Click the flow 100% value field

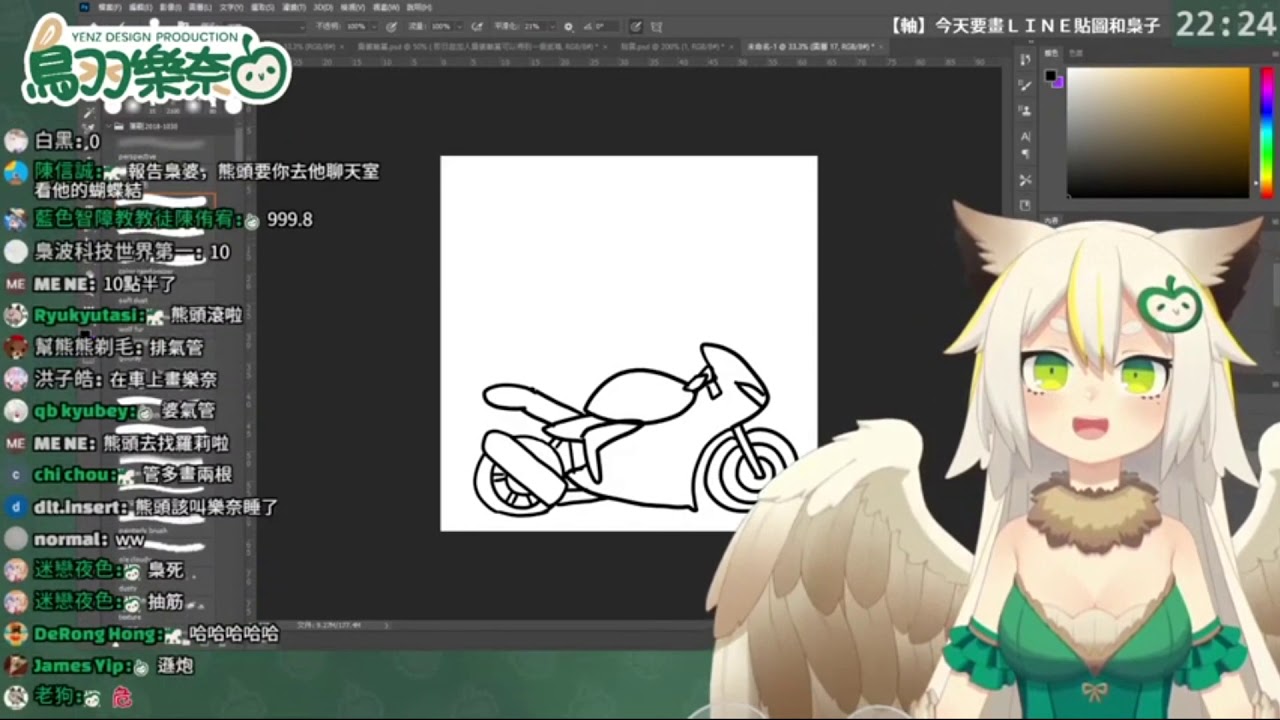[442, 27]
